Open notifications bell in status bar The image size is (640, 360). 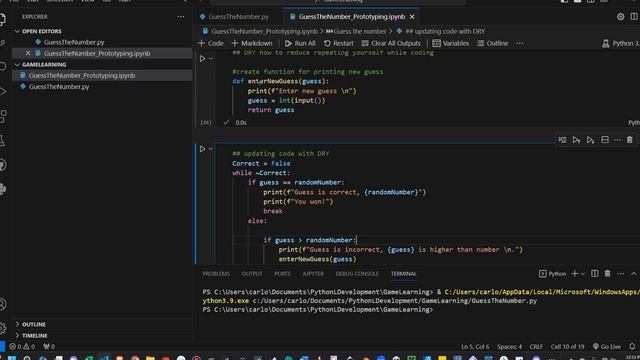pos(632,347)
